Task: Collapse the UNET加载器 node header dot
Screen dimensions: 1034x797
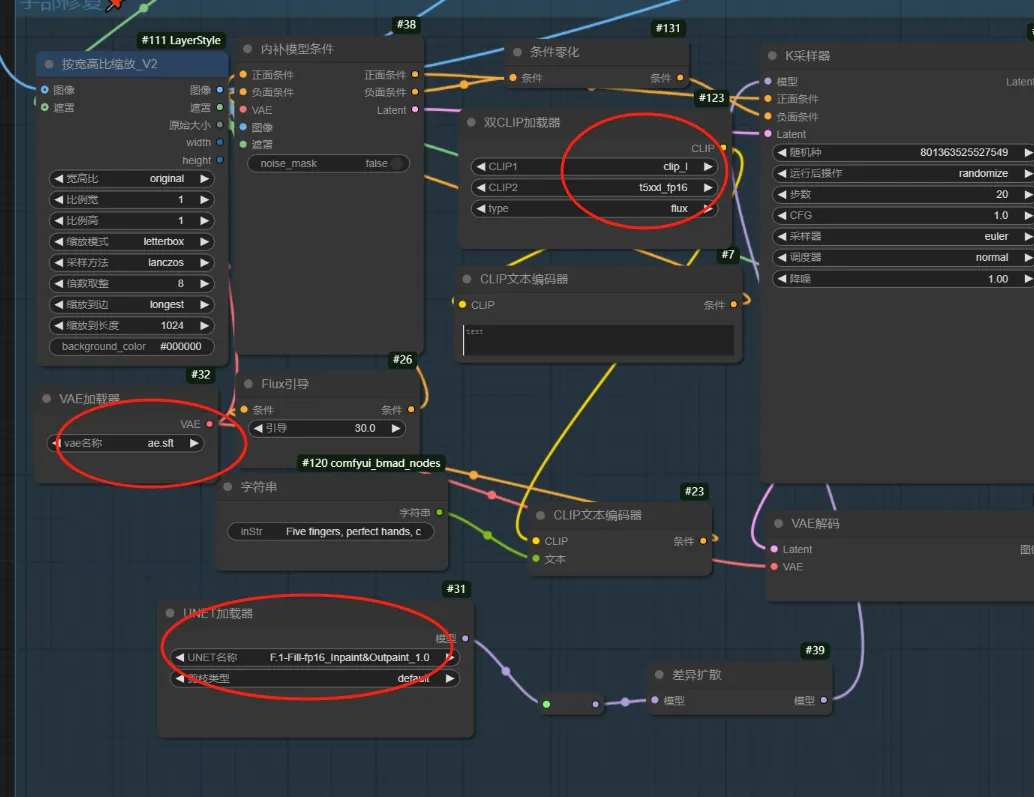Action: click(x=171, y=613)
